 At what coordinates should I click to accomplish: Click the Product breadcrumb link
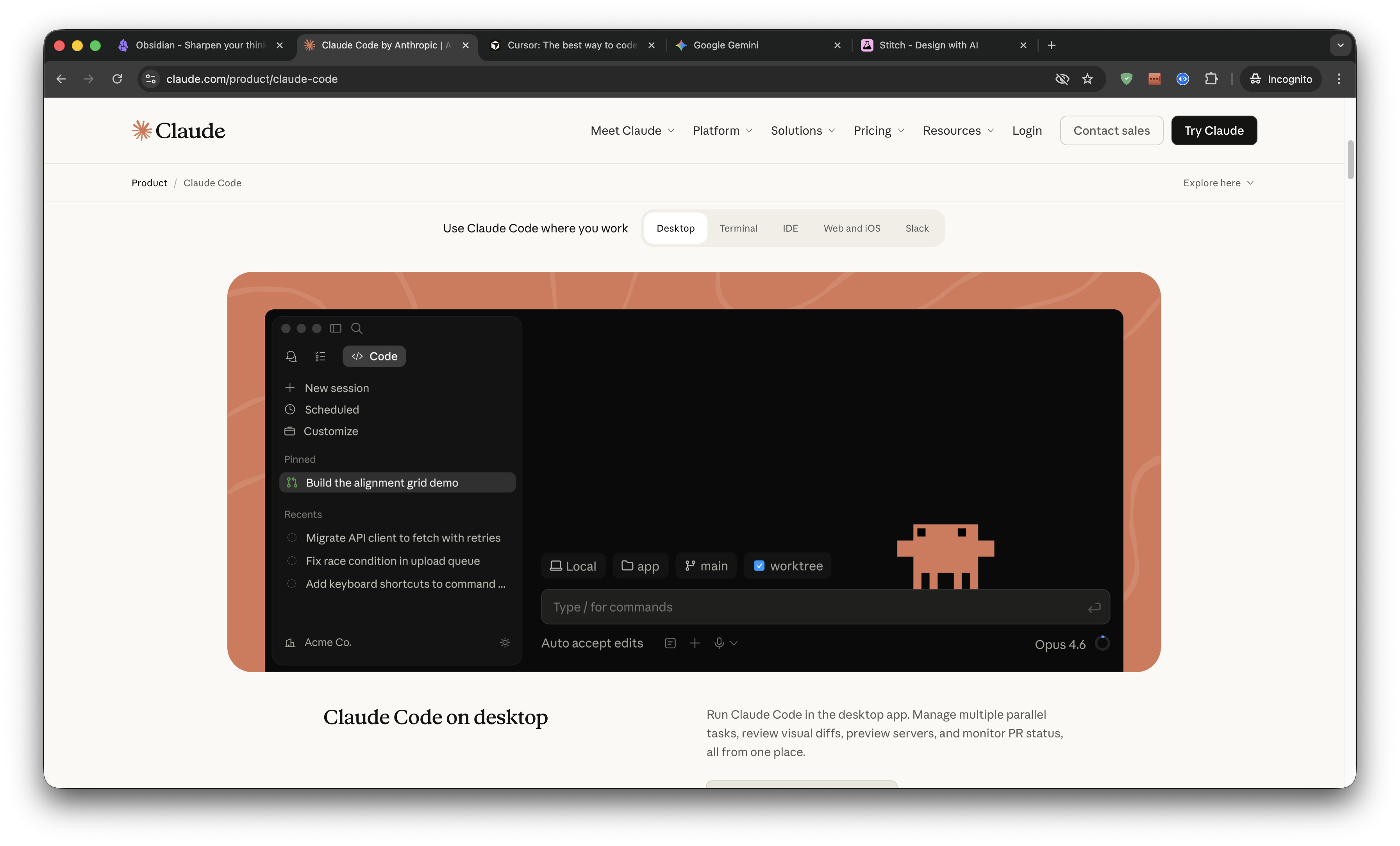click(x=150, y=183)
